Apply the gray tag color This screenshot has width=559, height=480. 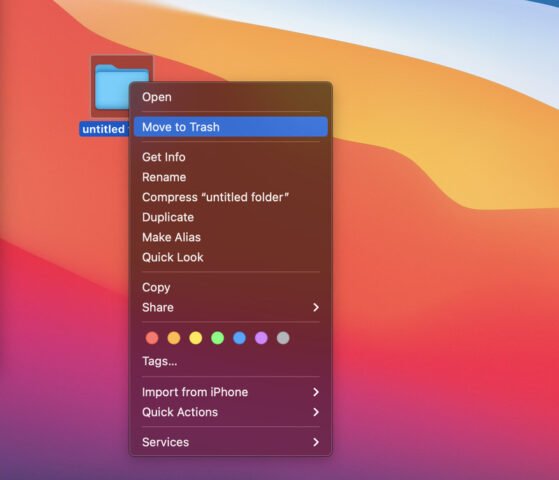(283, 338)
